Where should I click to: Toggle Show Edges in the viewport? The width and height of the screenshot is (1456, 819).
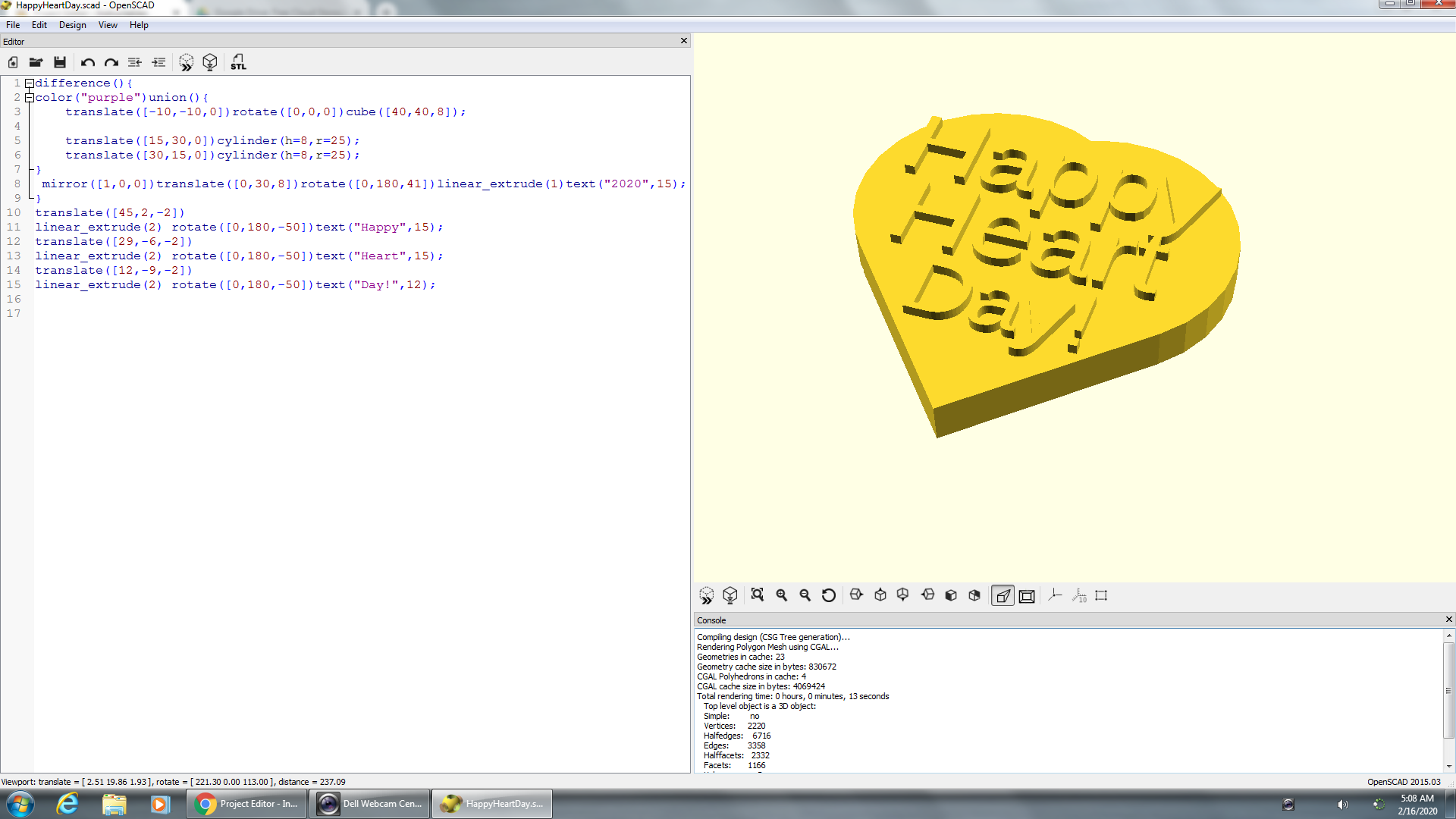1102,595
